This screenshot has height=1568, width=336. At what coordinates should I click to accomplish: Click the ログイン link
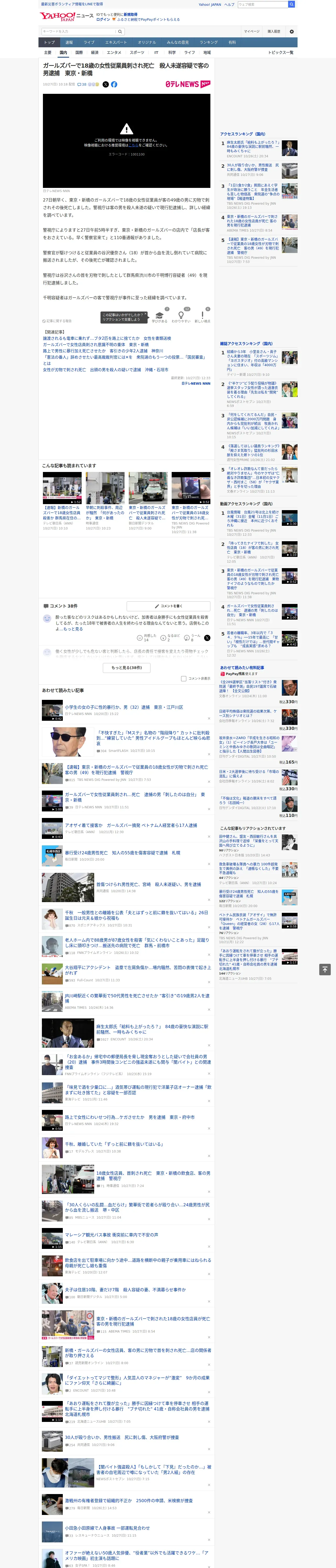click(103, 20)
